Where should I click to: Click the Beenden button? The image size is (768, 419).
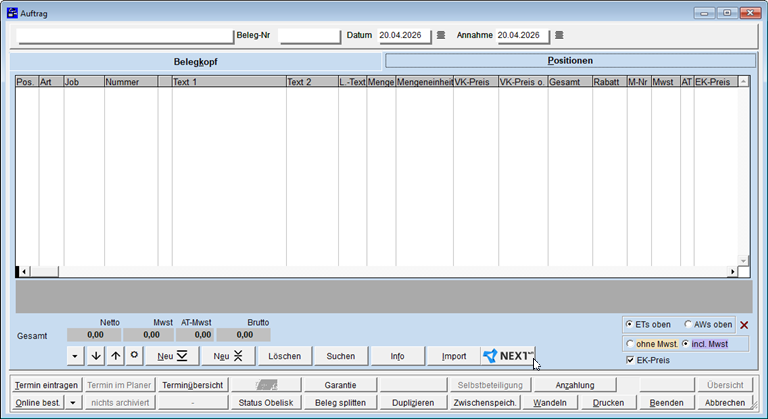pos(667,402)
